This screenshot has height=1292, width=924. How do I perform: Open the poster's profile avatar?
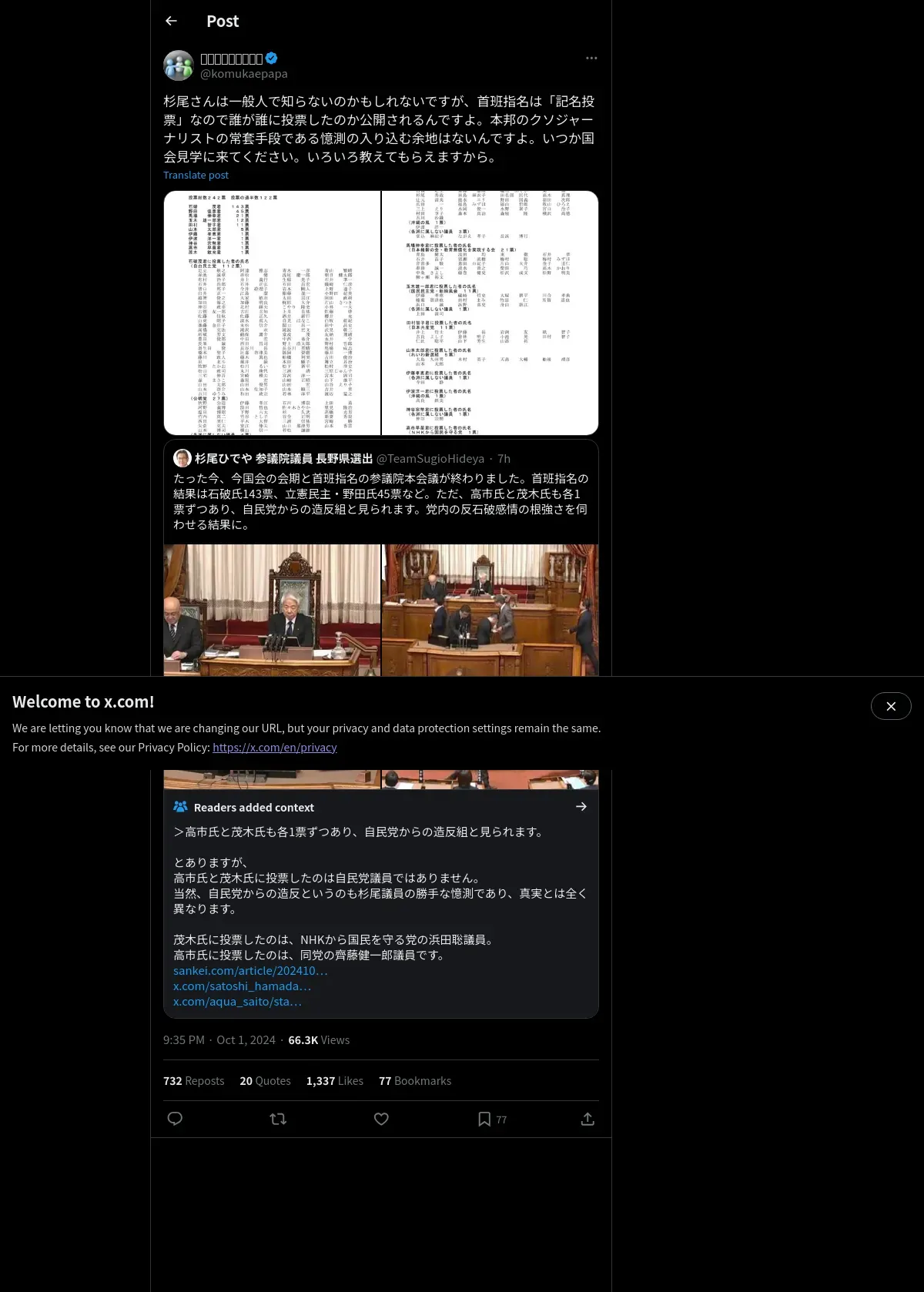[x=179, y=65]
